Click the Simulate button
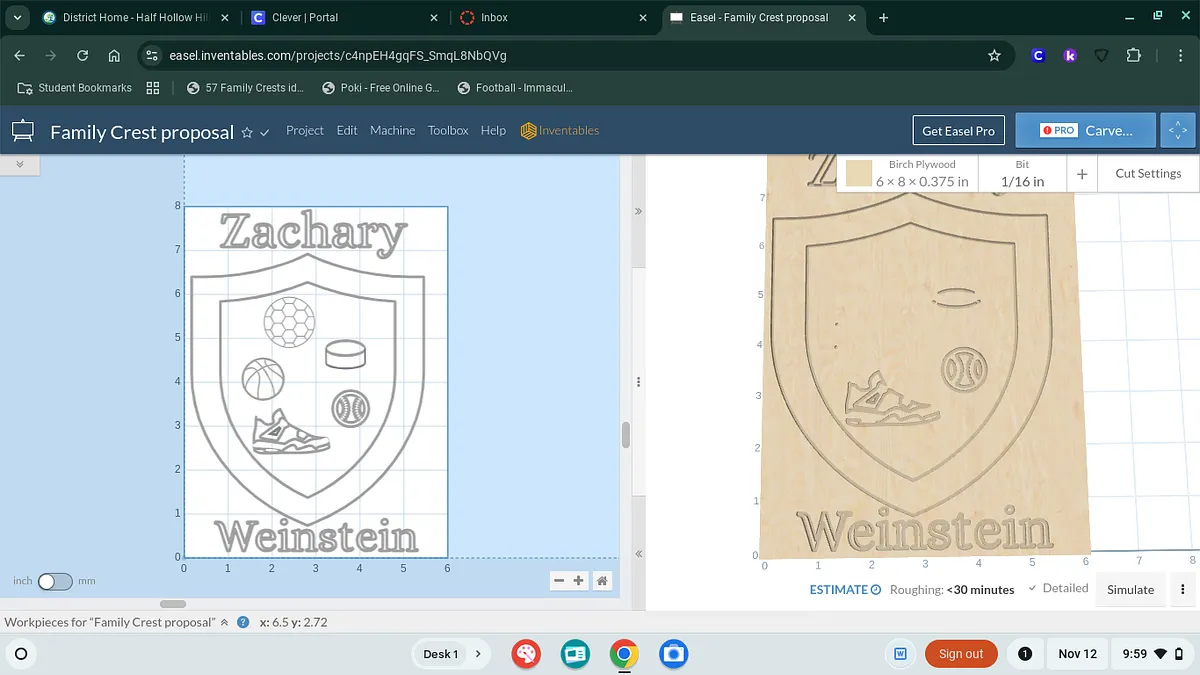The height and width of the screenshot is (675, 1200). tap(1130, 589)
